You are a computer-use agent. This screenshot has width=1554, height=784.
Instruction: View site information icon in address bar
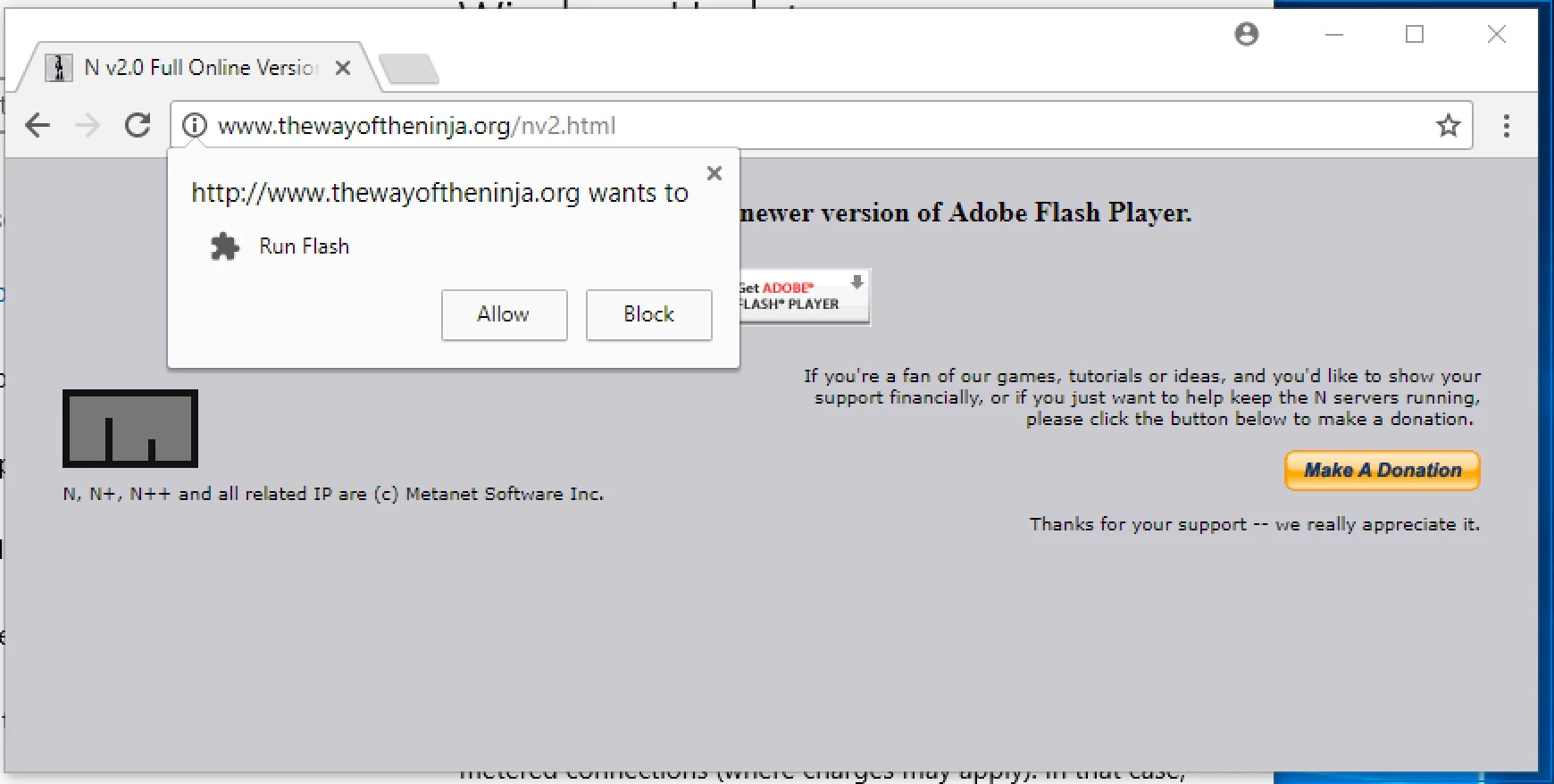(x=194, y=125)
